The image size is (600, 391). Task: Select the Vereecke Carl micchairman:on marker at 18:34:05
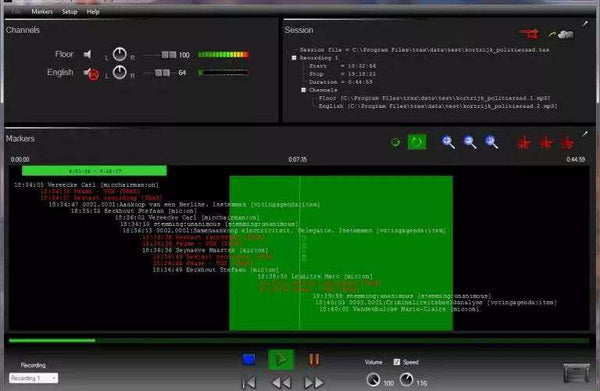[86, 185]
